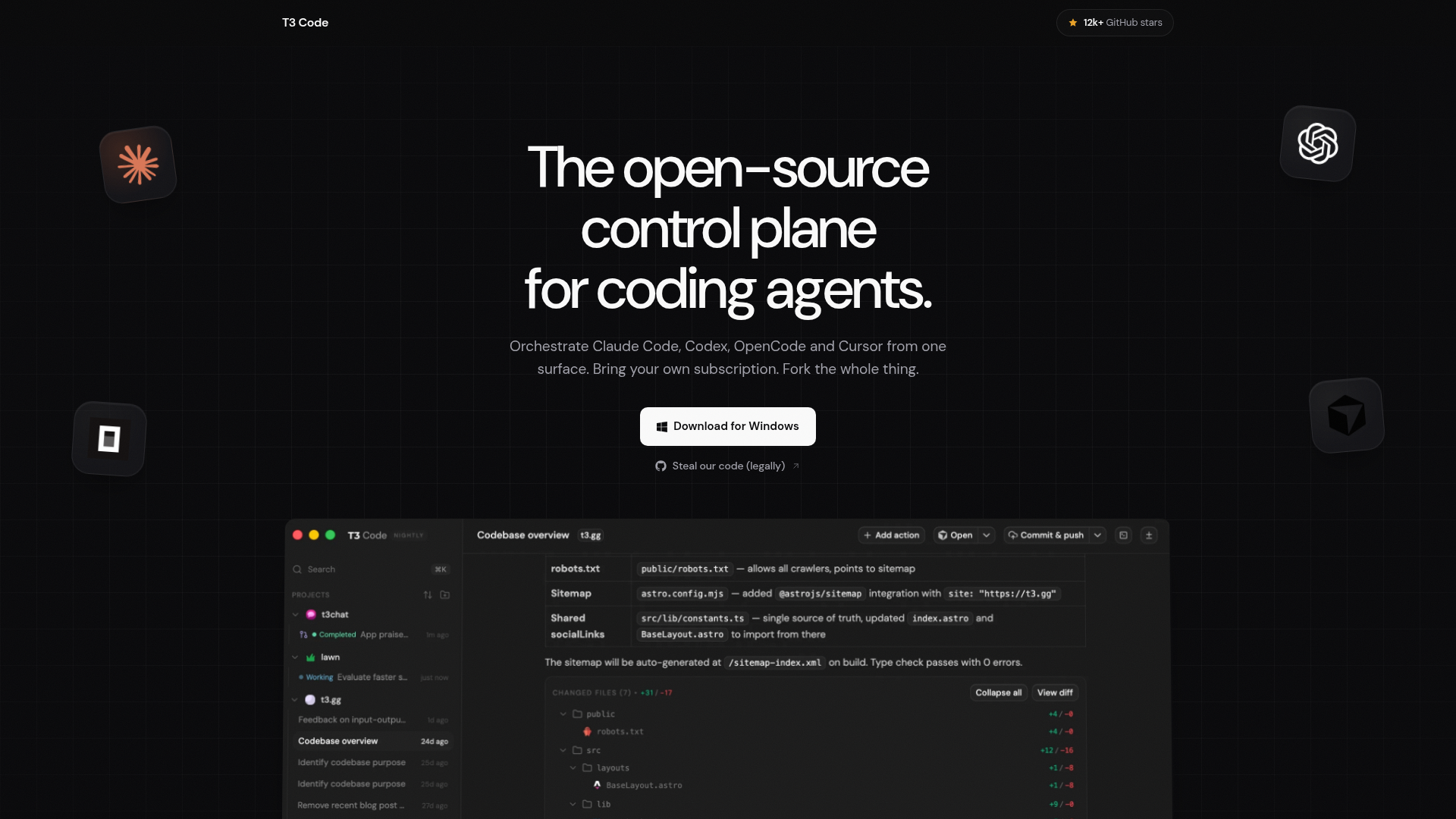Click the sort projects arrows icon
The width and height of the screenshot is (1456, 819).
pyautogui.click(x=428, y=595)
